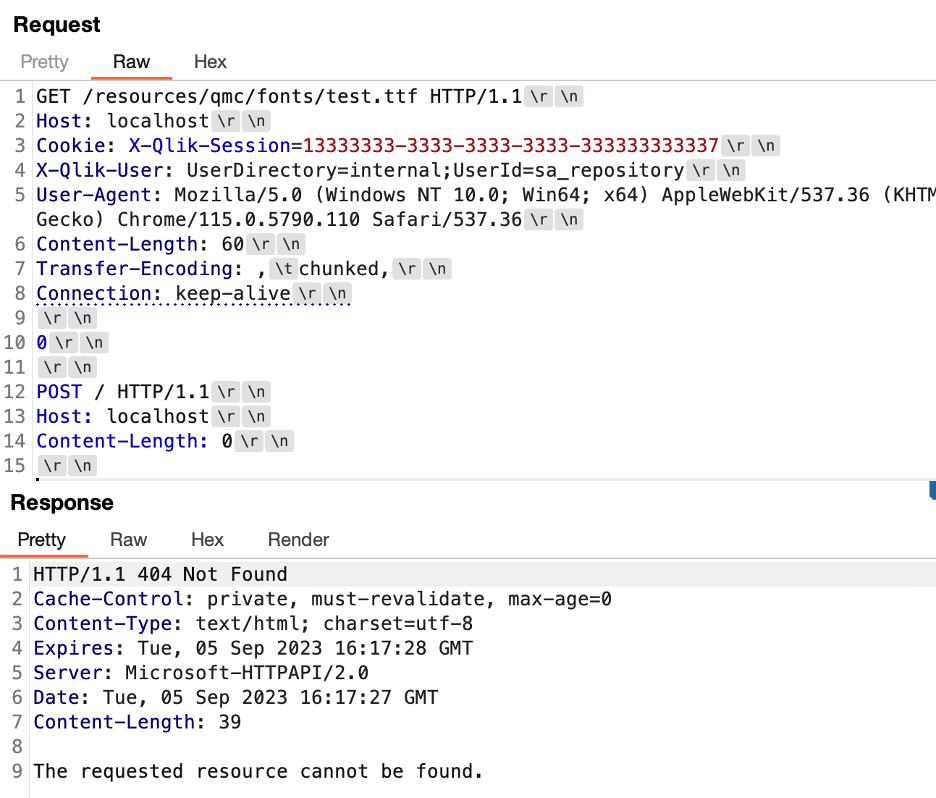Click the blue marker at the right edge
Image resolution: width=936 pixels, height=798 pixels.
932,491
